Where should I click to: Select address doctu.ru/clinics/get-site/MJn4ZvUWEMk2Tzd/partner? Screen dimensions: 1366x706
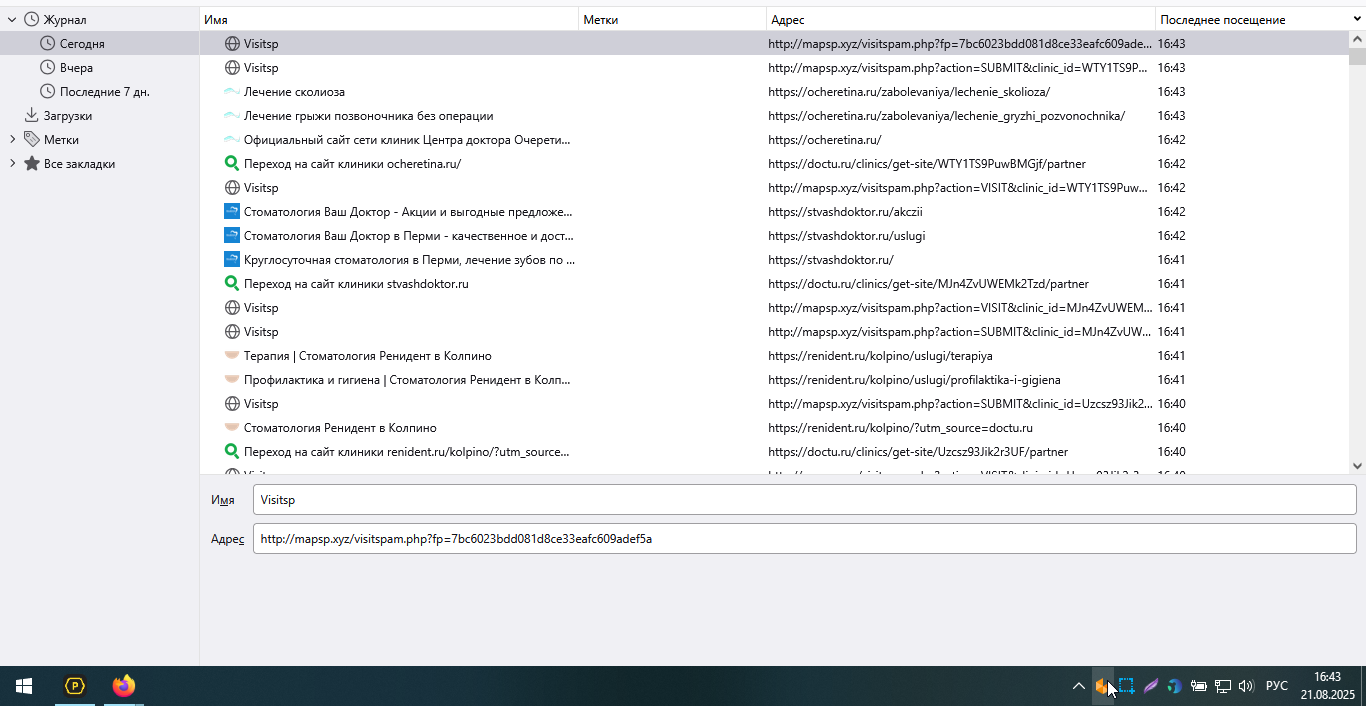click(x=928, y=283)
